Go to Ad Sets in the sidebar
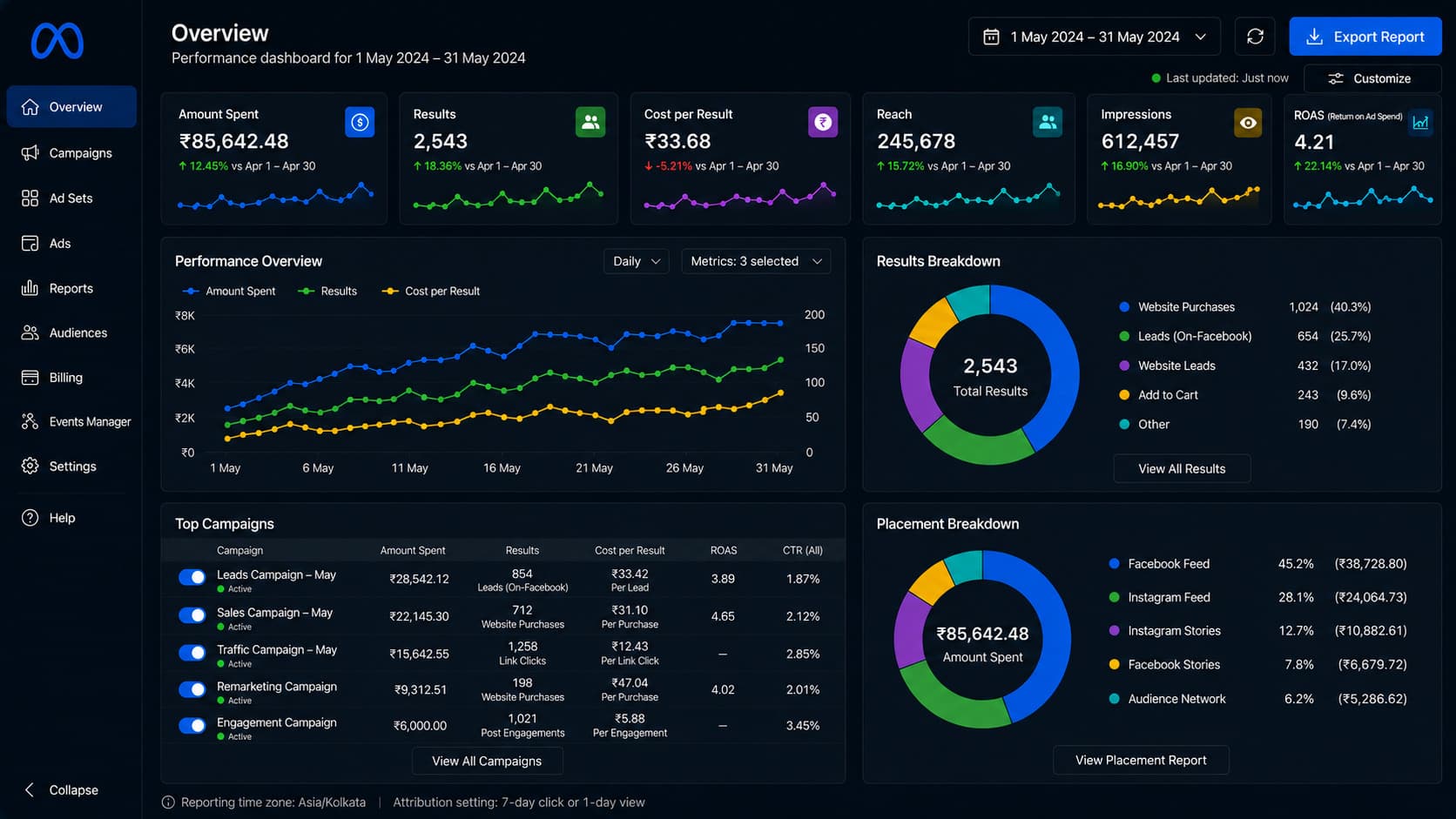Screen dimensions: 1456x819 pyautogui.click(x=71, y=198)
